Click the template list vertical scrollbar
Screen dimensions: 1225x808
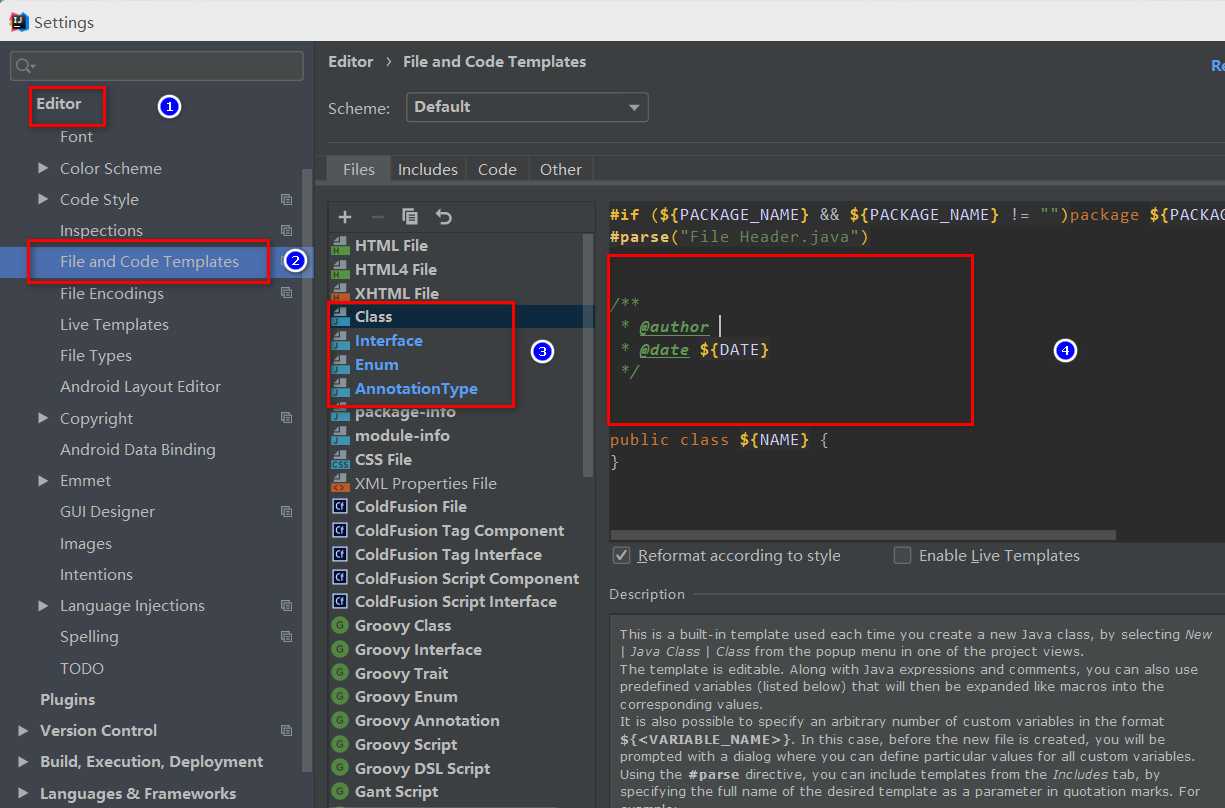pyautogui.click(x=588, y=355)
